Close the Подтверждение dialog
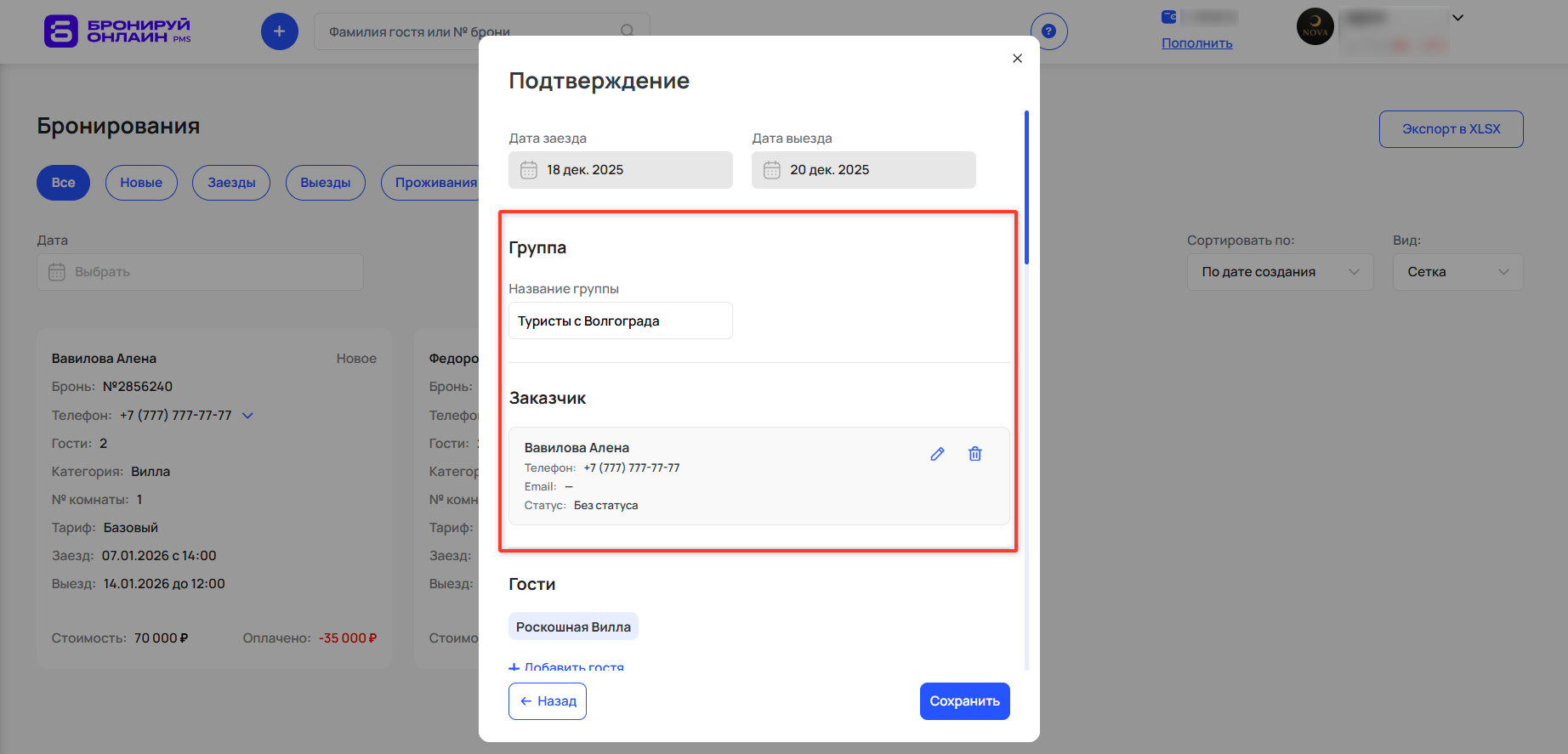The height and width of the screenshot is (754, 1568). 1017,59
